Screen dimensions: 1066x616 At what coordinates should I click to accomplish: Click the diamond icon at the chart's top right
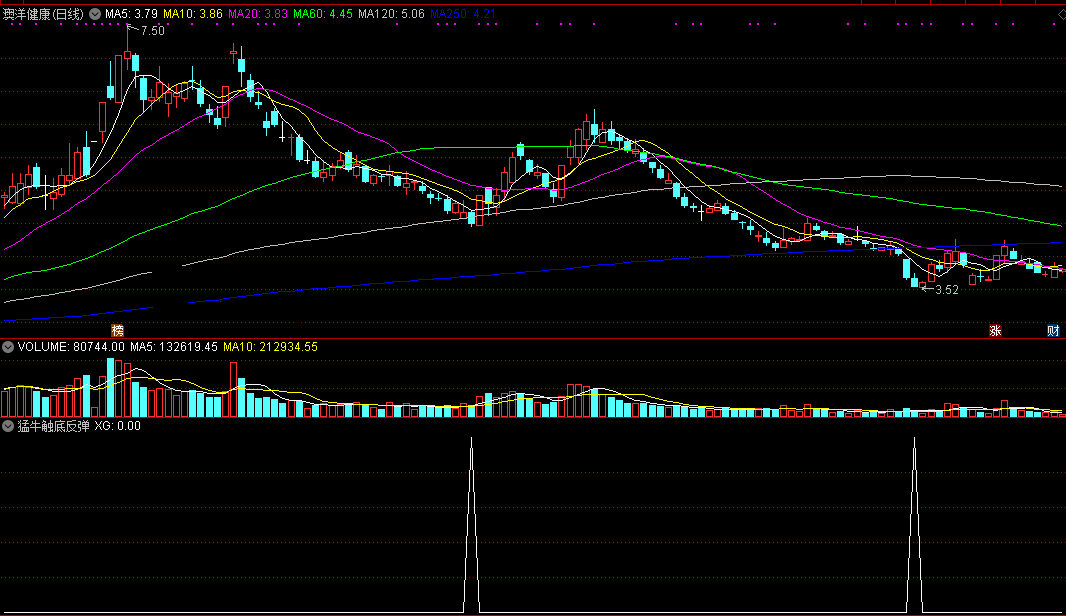pos(1061,14)
